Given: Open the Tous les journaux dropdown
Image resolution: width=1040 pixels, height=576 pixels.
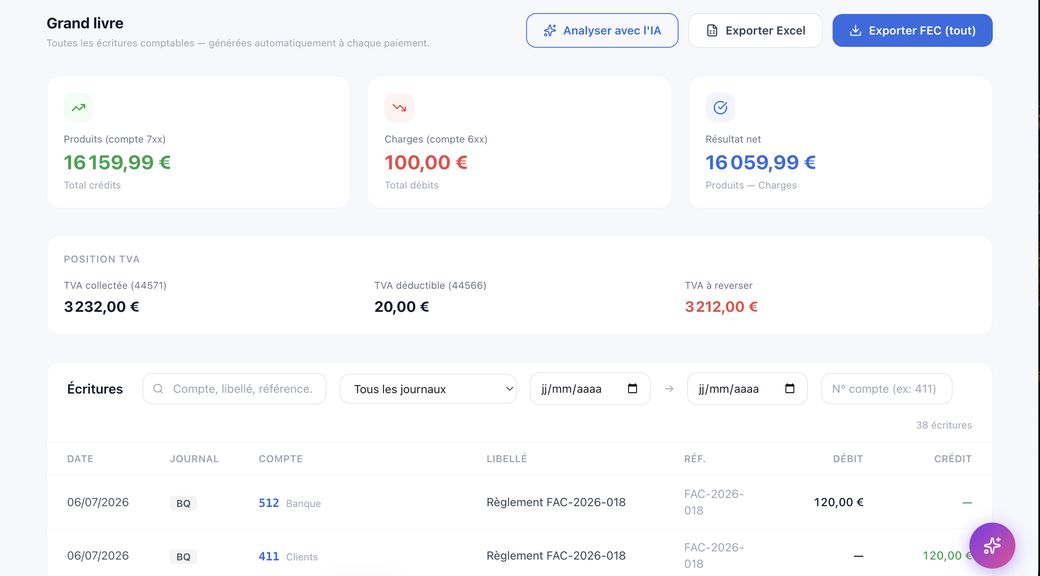Looking at the screenshot, I should (428, 389).
